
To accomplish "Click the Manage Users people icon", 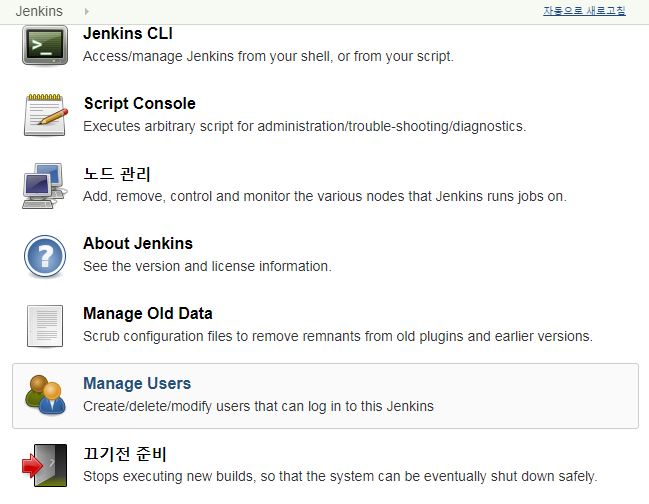I will (45, 395).
